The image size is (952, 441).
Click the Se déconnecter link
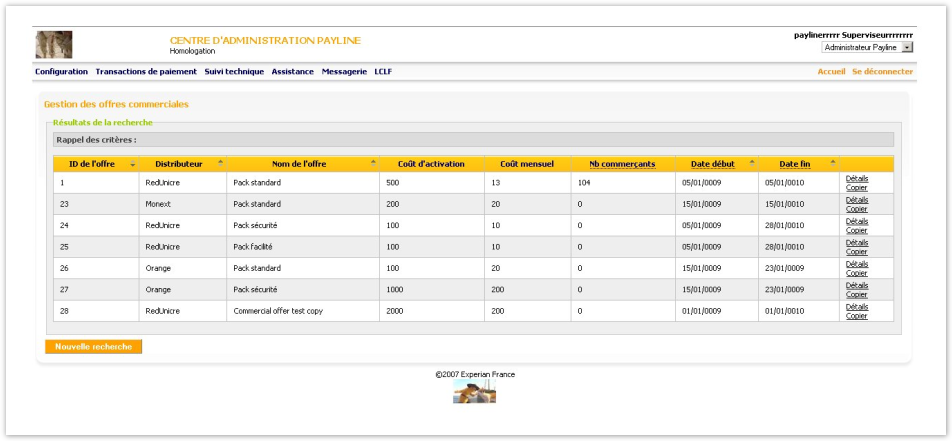(x=883, y=72)
